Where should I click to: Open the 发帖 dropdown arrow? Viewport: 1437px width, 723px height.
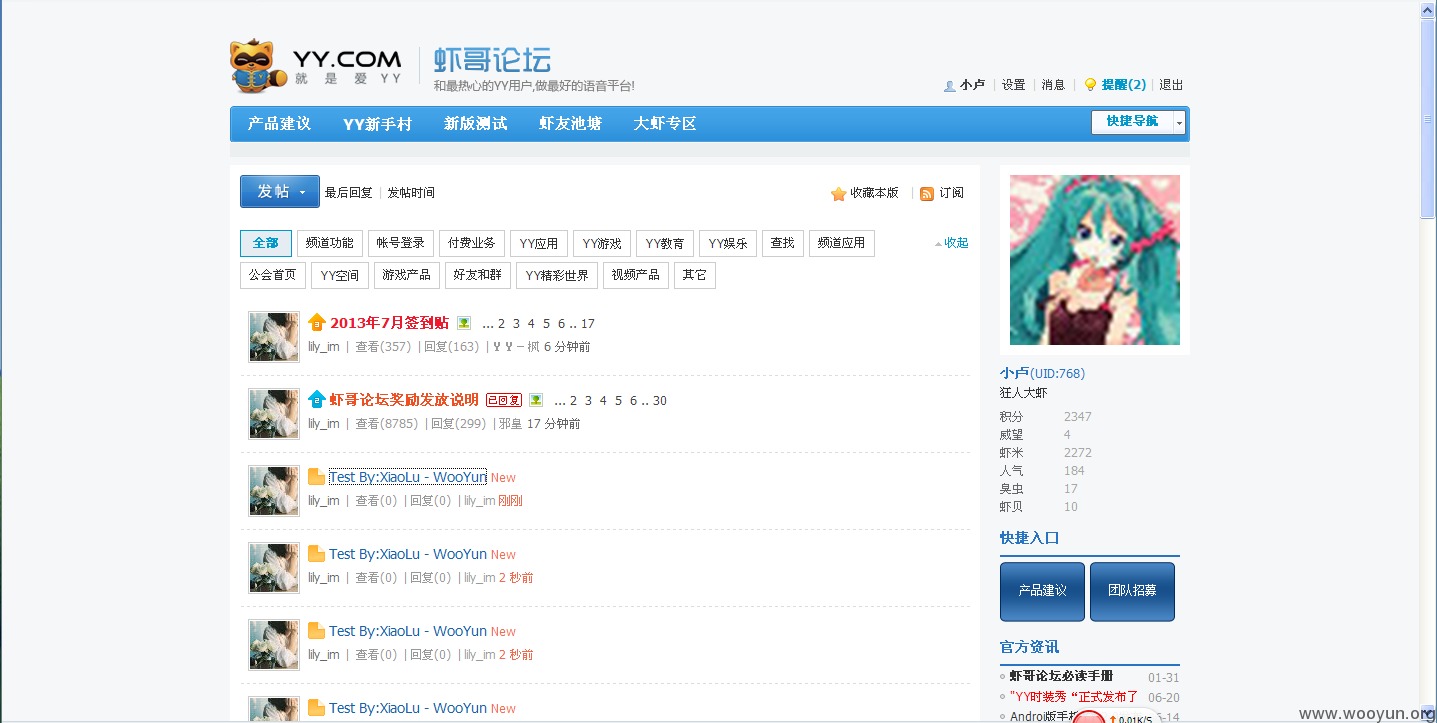coord(302,192)
